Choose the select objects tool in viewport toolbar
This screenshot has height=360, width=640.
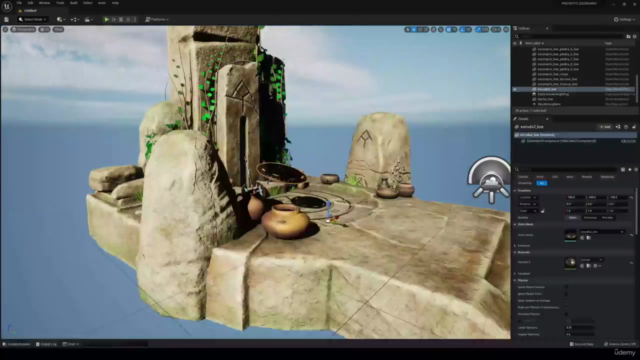point(407,30)
